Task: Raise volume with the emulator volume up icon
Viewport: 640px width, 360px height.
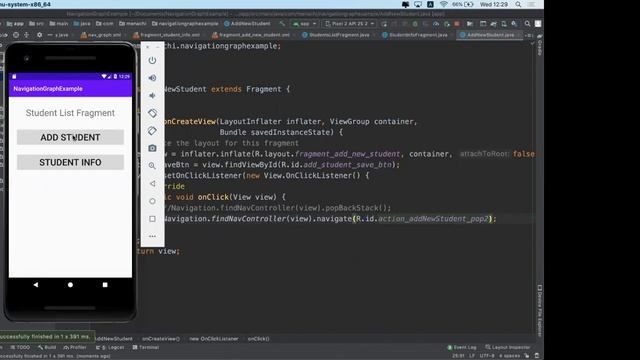Action: click(152, 78)
